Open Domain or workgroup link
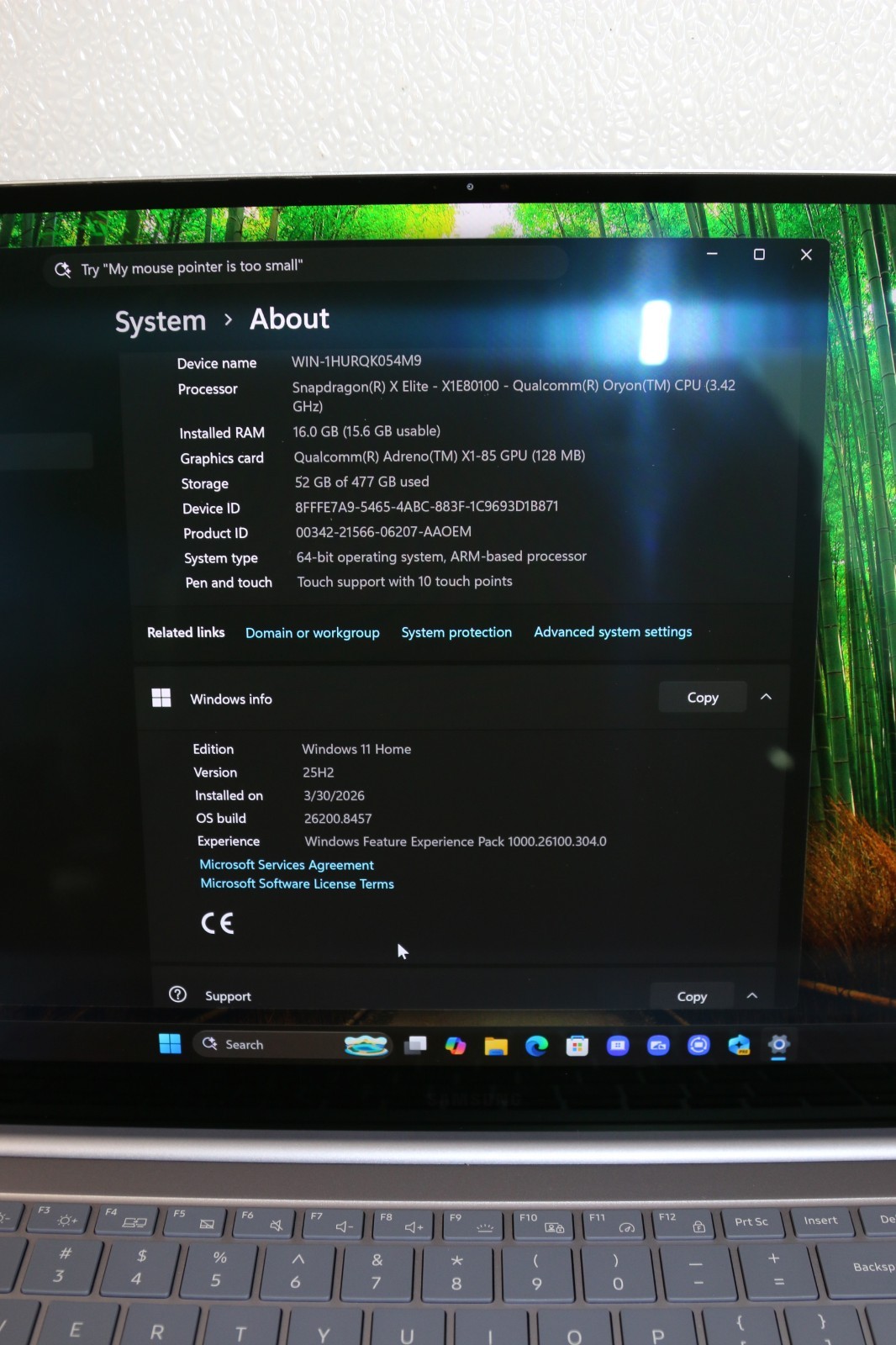Viewport: 896px width, 1345px height. pos(313,633)
